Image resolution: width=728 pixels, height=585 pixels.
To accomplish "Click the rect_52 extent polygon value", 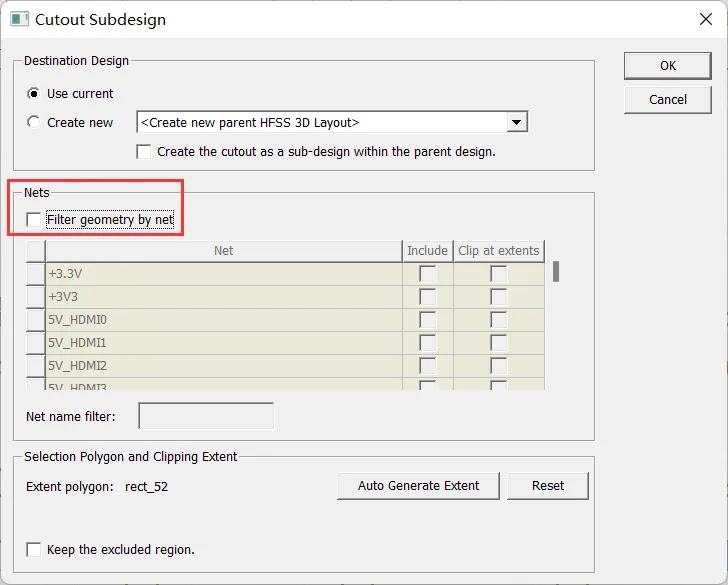I will pyautogui.click(x=146, y=487).
